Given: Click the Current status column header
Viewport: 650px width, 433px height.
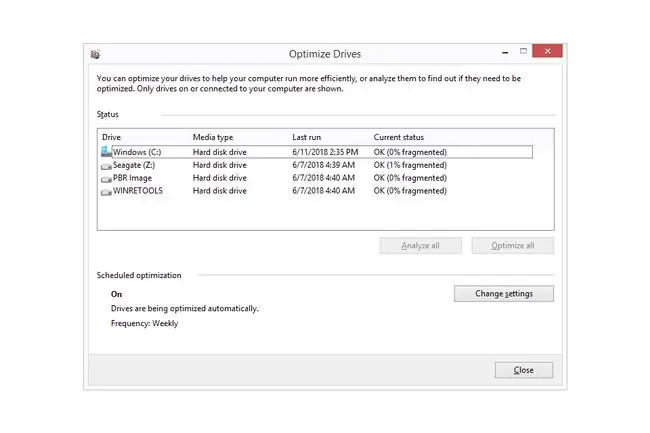Looking at the screenshot, I should 398,137.
